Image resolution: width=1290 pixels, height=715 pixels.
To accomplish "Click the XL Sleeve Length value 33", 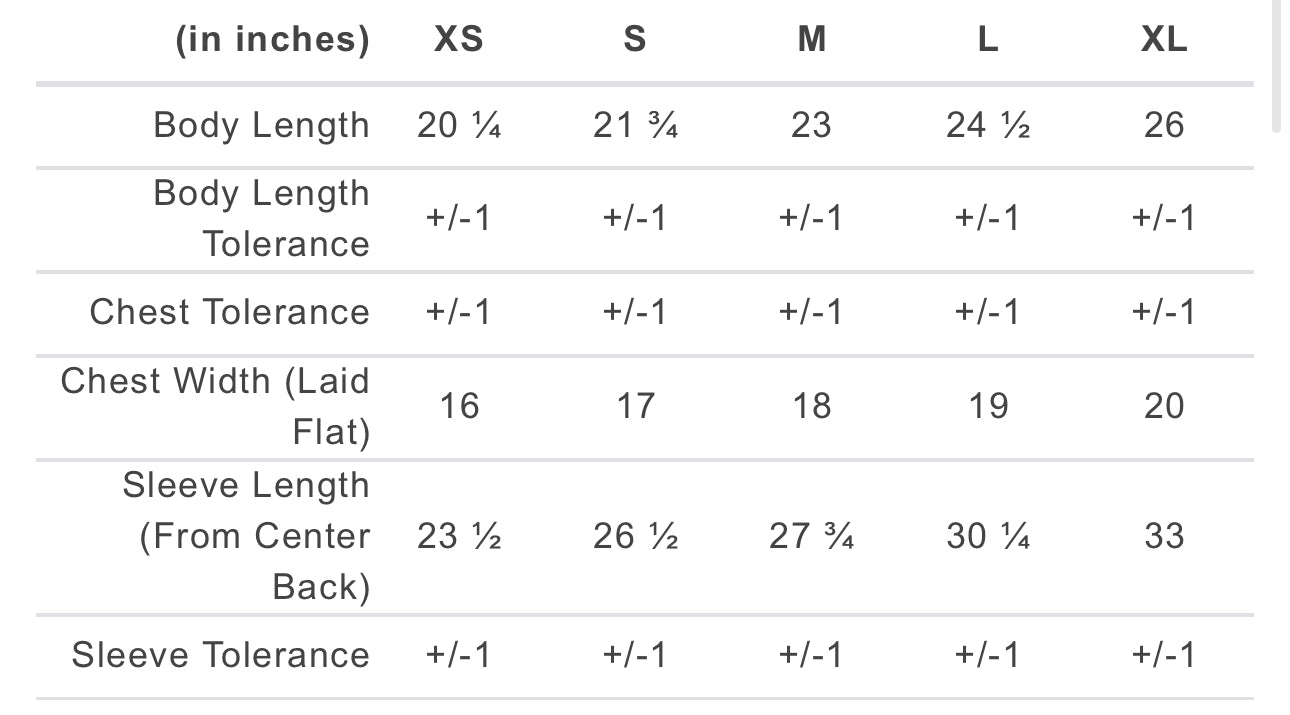I will pyautogui.click(x=1164, y=536).
